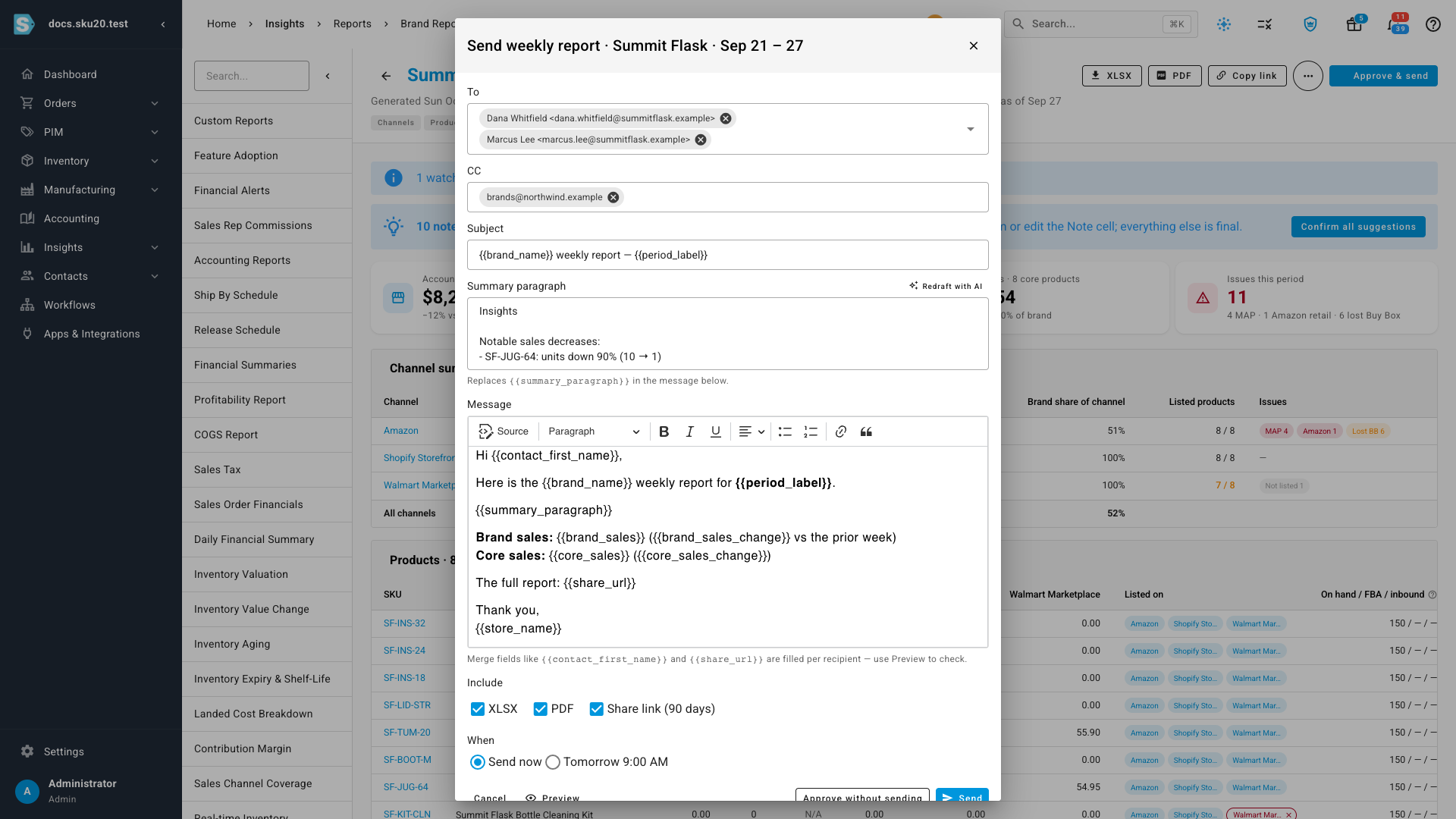The height and width of the screenshot is (819, 1456).
Task: Expand PIM menu in sidebar
Action: pyautogui.click(x=91, y=132)
